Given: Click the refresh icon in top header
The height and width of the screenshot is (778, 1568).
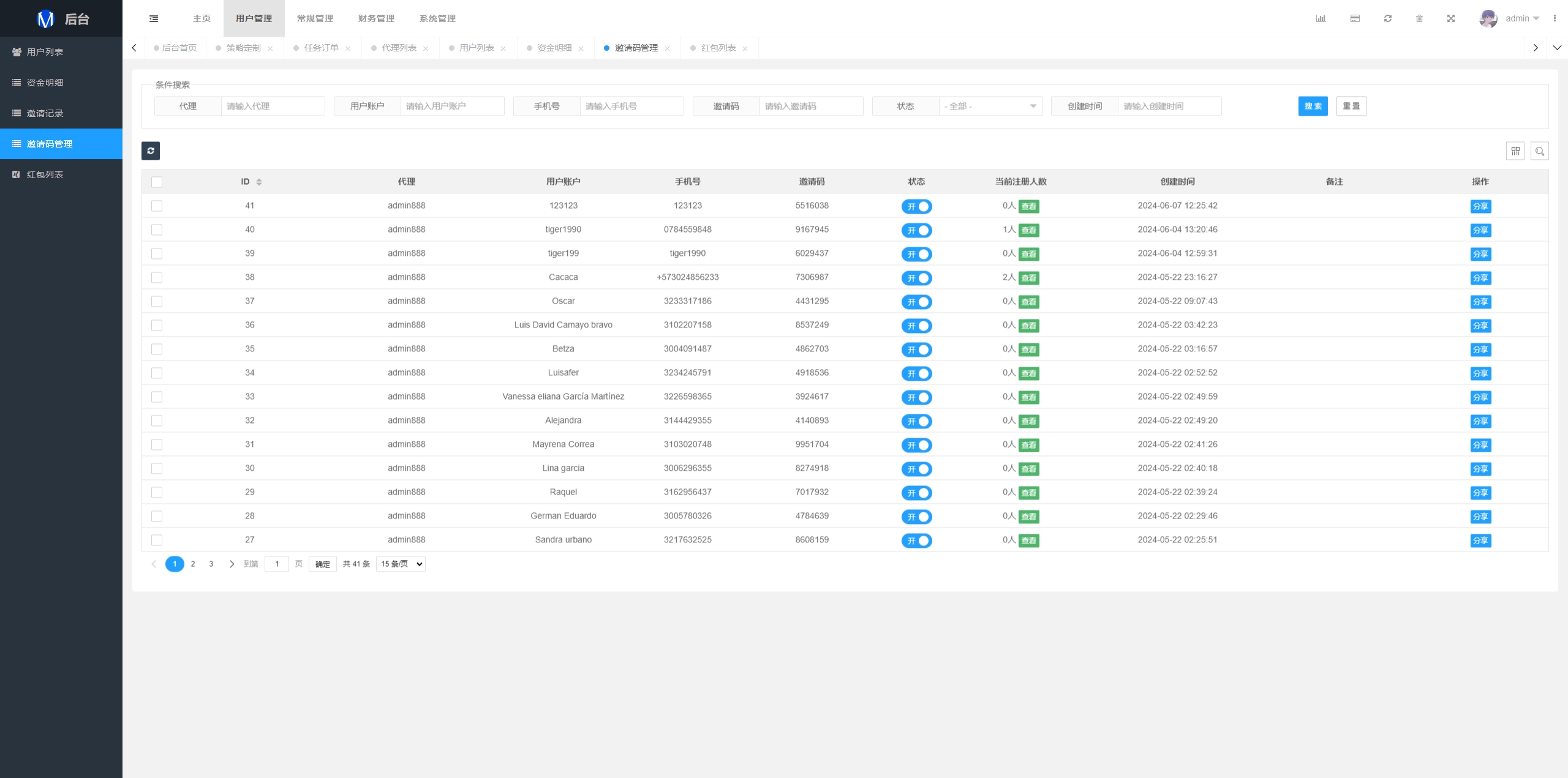Looking at the screenshot, I should pyautogui.click(x=1388, y=18).
